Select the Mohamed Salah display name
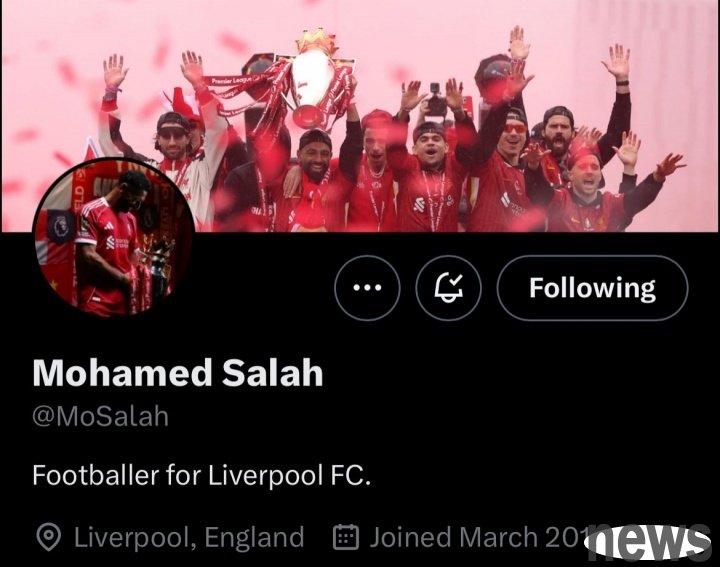 coord(178,373)
